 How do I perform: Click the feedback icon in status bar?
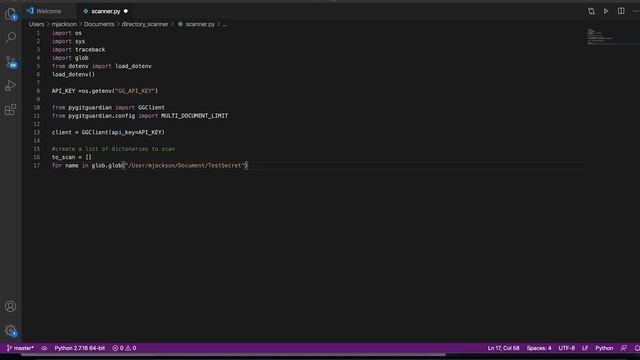click(x=624, y=348)
